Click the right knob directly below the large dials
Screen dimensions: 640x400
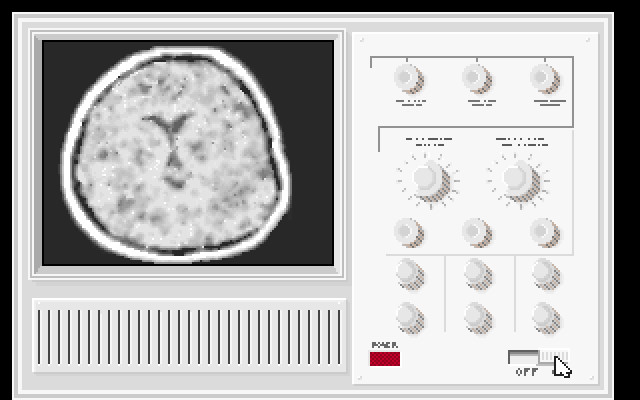pyautogui.click(x=545, y=231)
